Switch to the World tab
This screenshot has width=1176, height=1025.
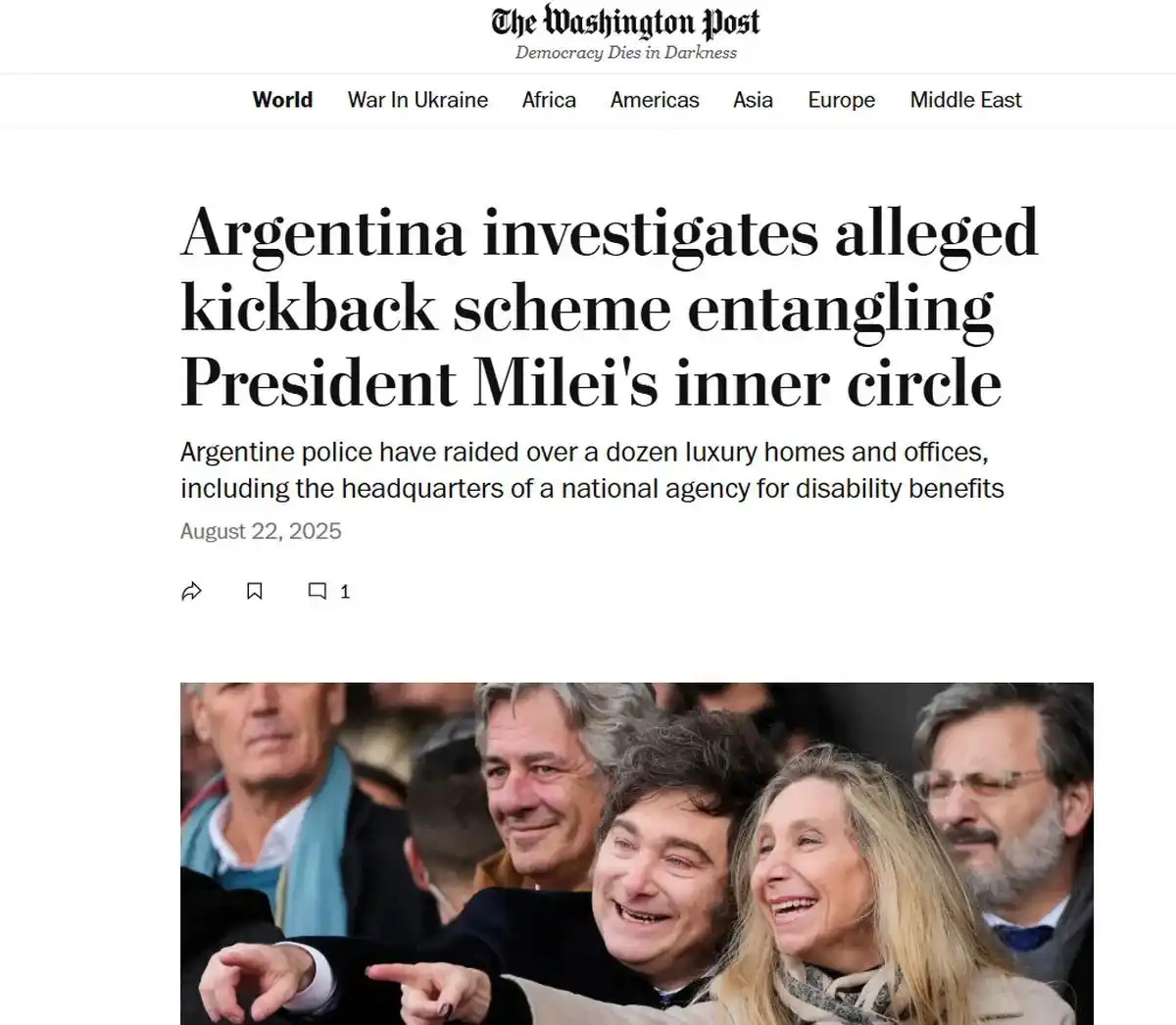coord(282,100)
